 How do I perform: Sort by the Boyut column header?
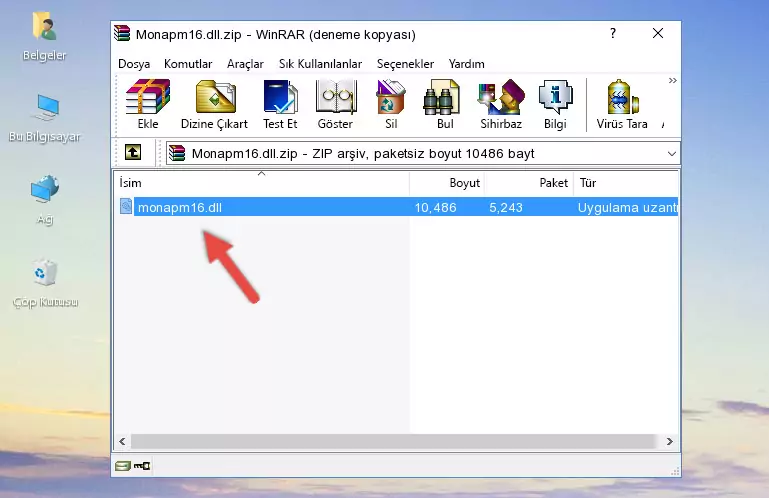[x=447, y=183]
